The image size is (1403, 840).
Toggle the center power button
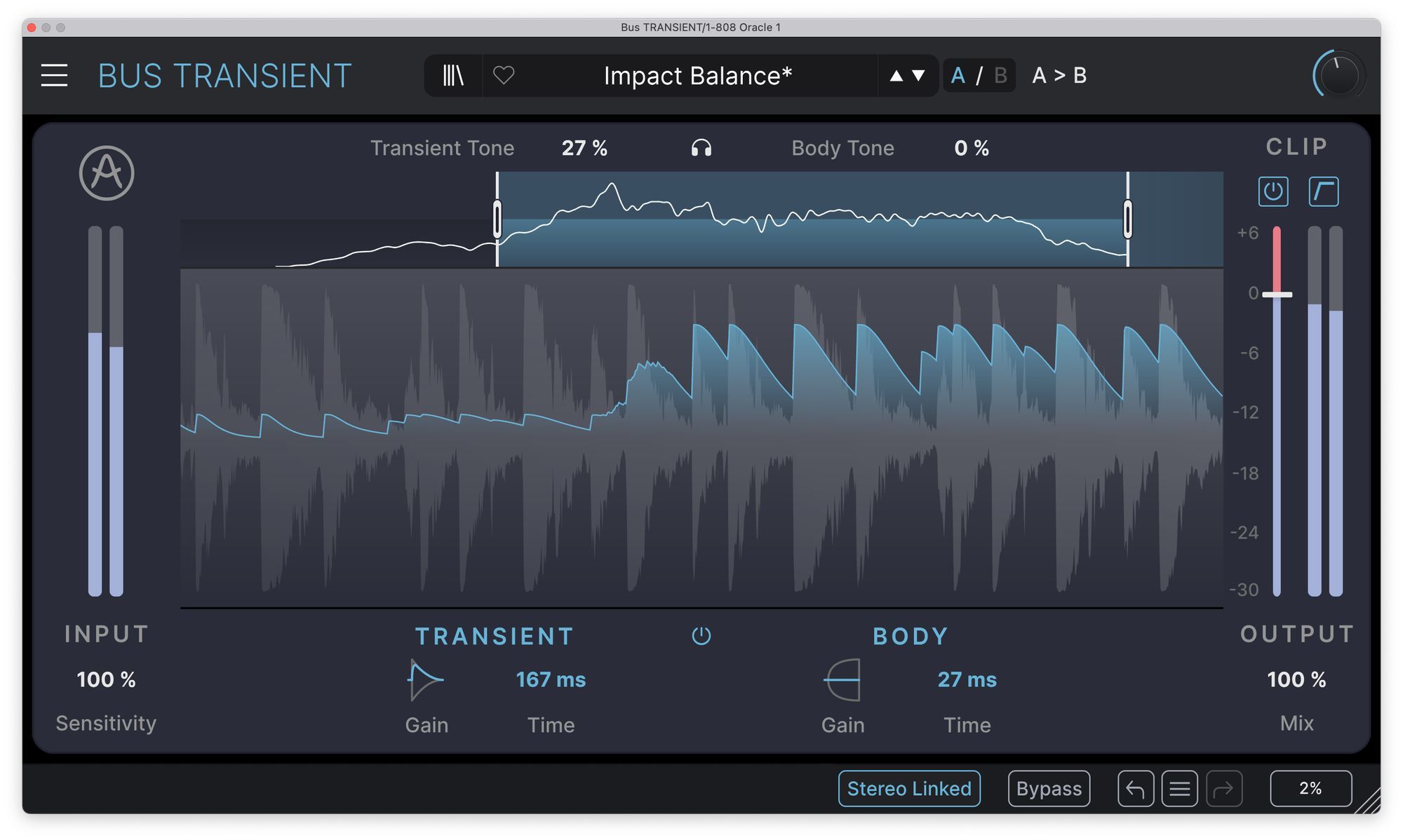[x=701, y=636]
